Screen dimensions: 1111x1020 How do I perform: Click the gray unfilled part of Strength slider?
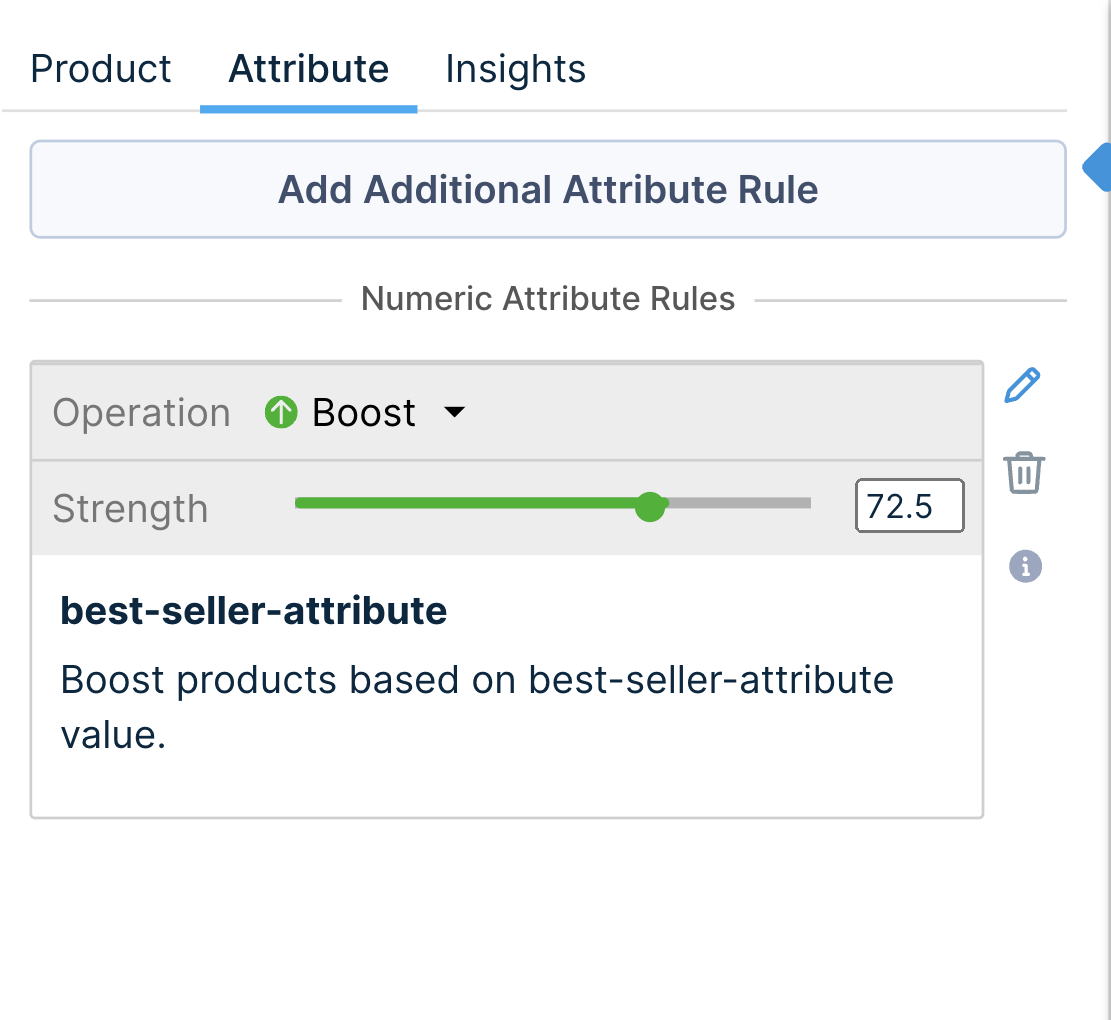pos(740,504)
